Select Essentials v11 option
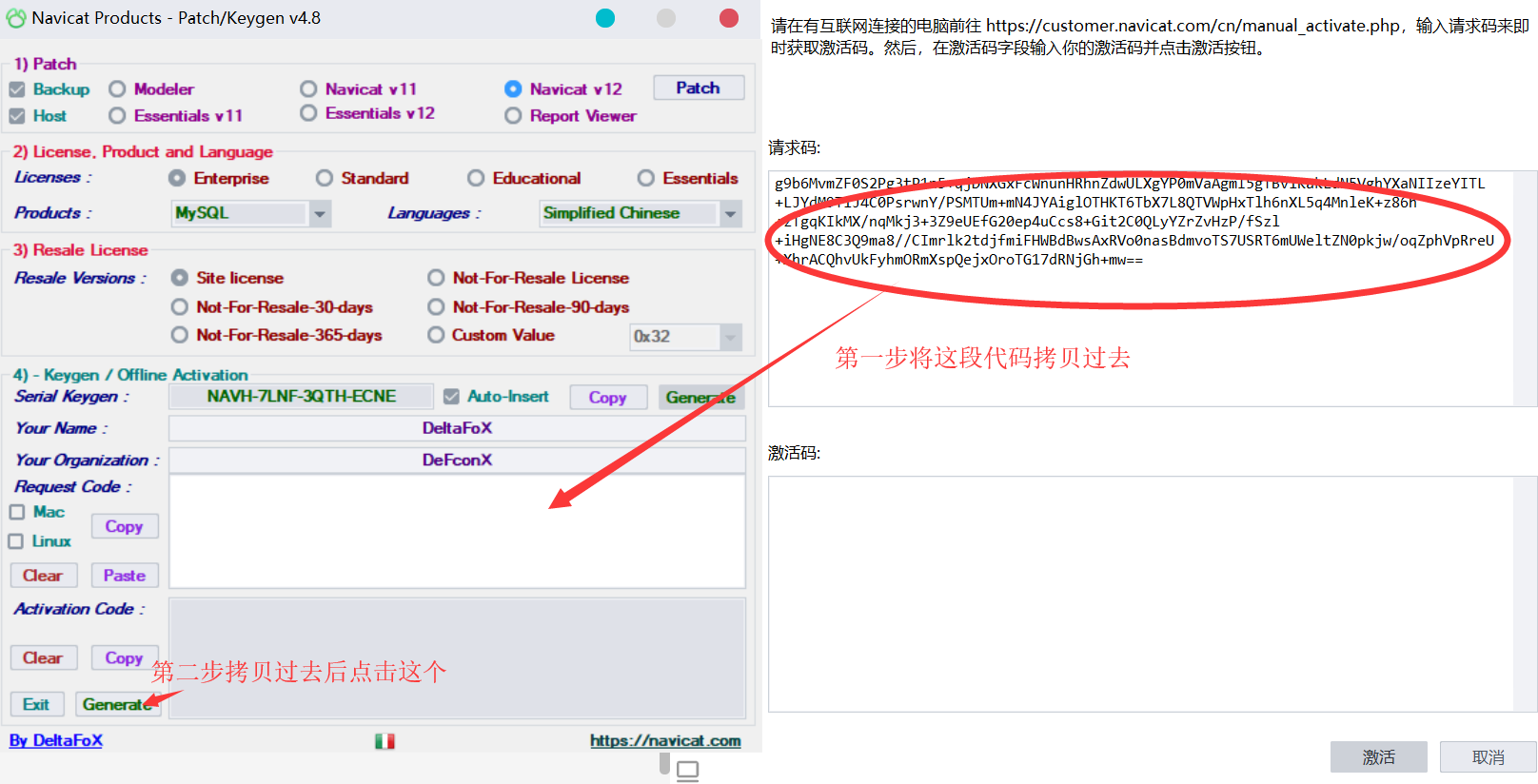 click(x=117, y=116)
